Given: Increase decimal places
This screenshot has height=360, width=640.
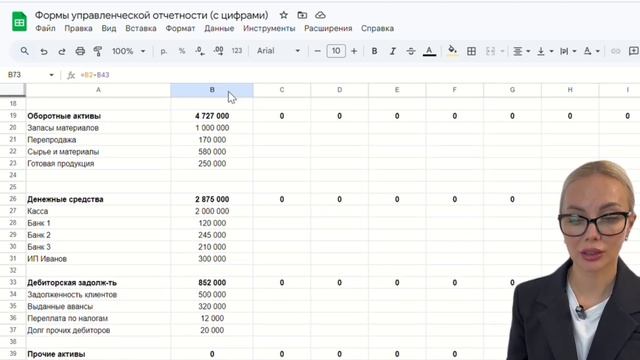Looking at the screenshot, I should point(219,51).
